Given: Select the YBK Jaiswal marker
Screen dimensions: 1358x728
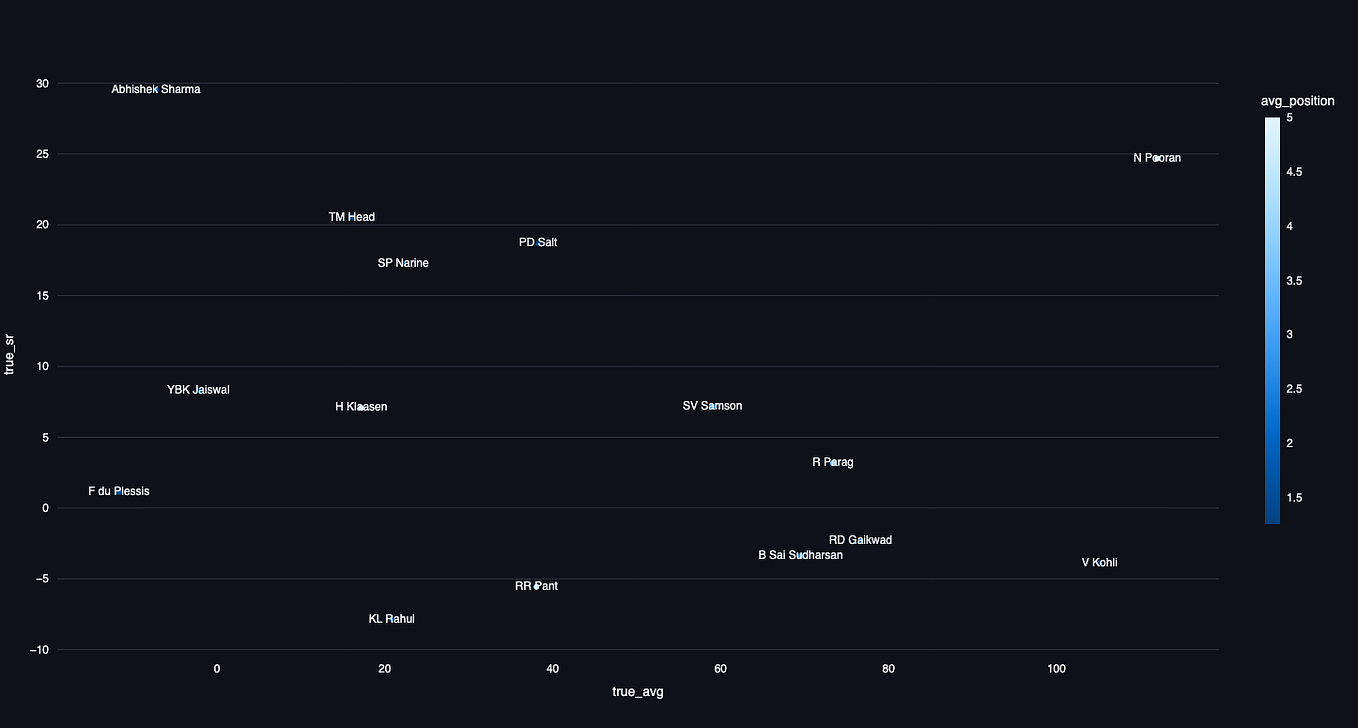Looking at the screenshot, I should pyautogui.click(x=198, y=390).
